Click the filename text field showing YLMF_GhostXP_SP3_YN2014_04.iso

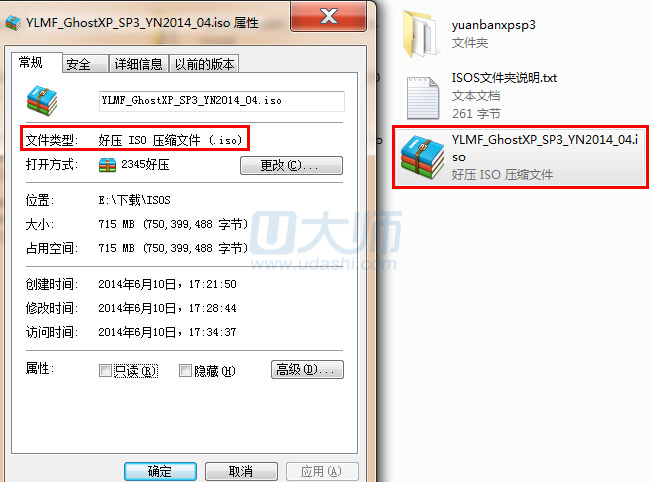[x=222, y=101]
